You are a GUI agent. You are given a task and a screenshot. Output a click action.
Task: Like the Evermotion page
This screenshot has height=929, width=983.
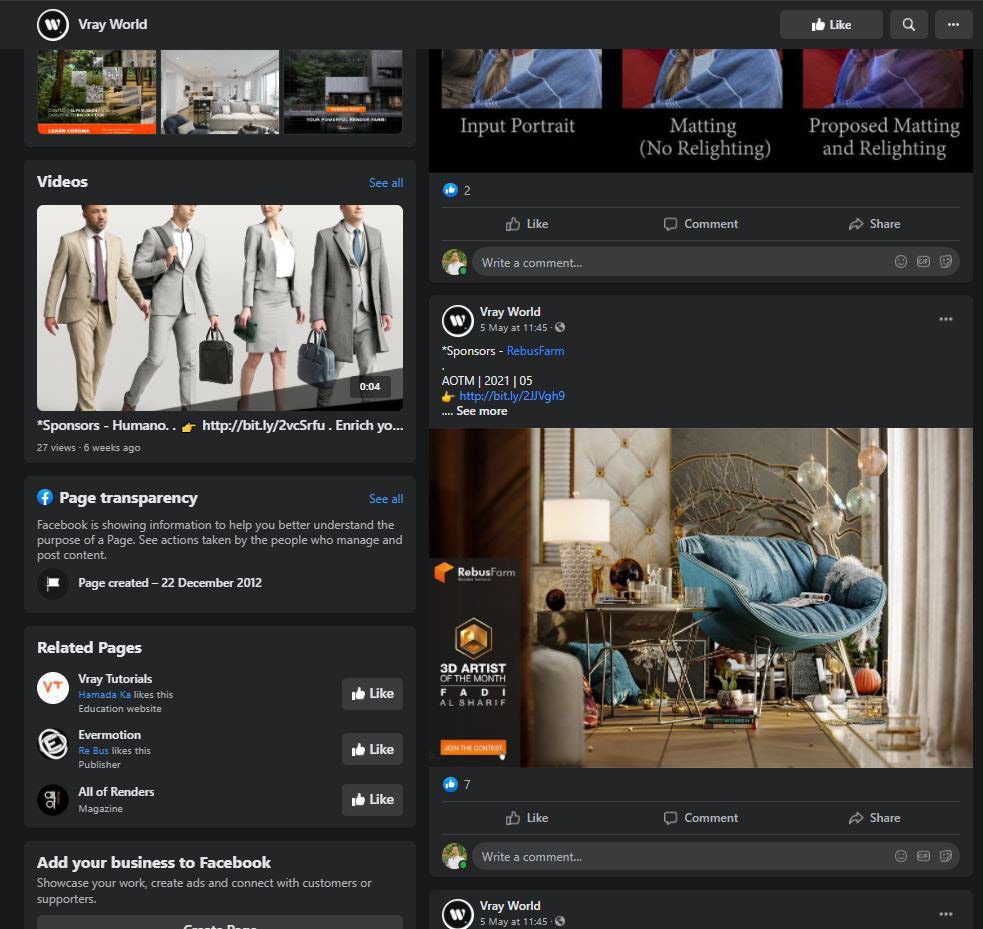tap(372, 749)
